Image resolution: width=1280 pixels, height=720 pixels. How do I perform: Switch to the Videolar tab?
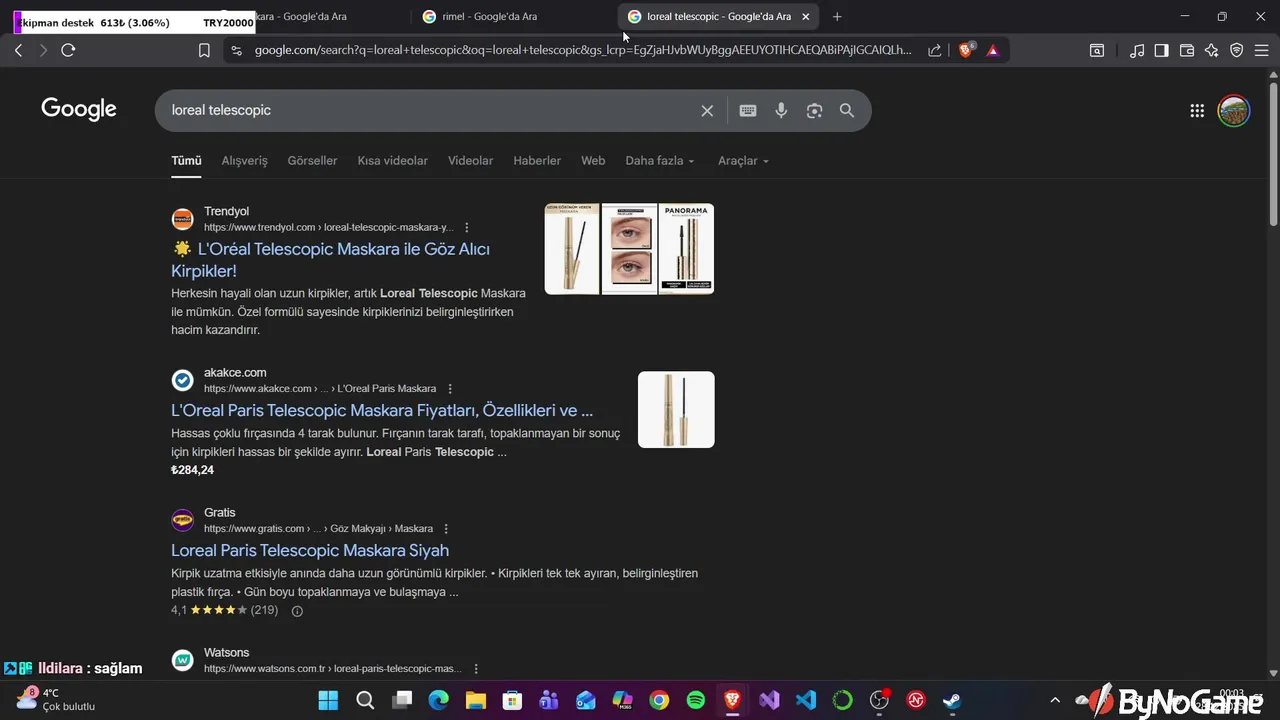coord(470,161)
